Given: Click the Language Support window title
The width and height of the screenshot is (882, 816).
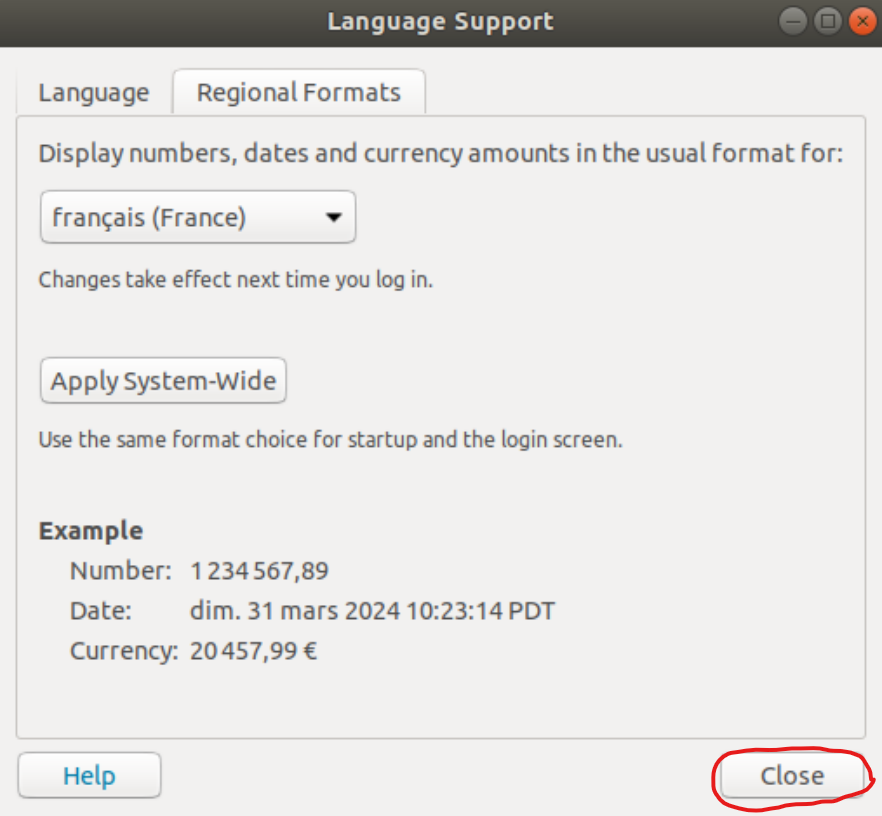Looking at the screenshot, I should [x=440, y=21].
